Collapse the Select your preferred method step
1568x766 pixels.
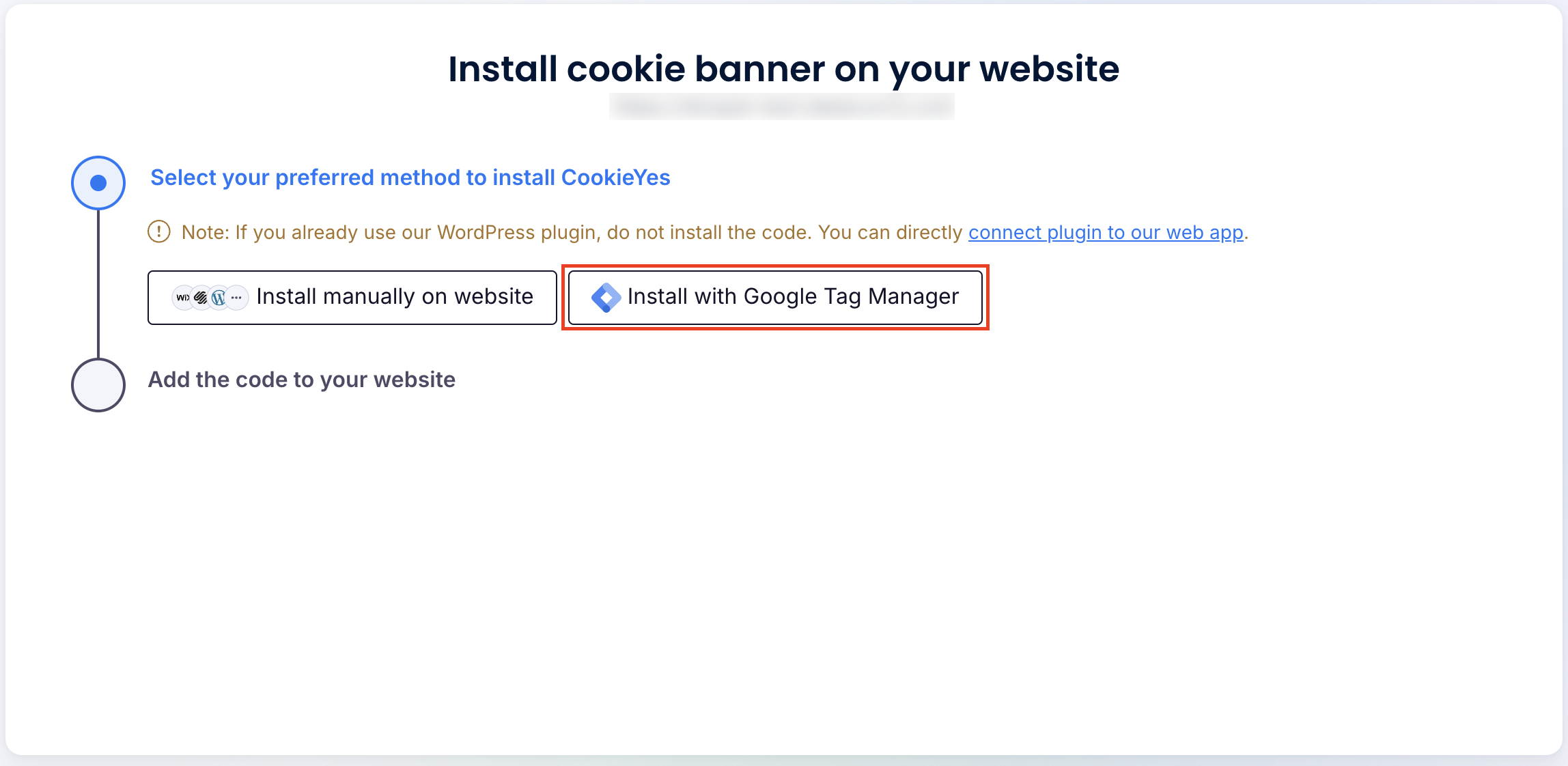(410, 178)
